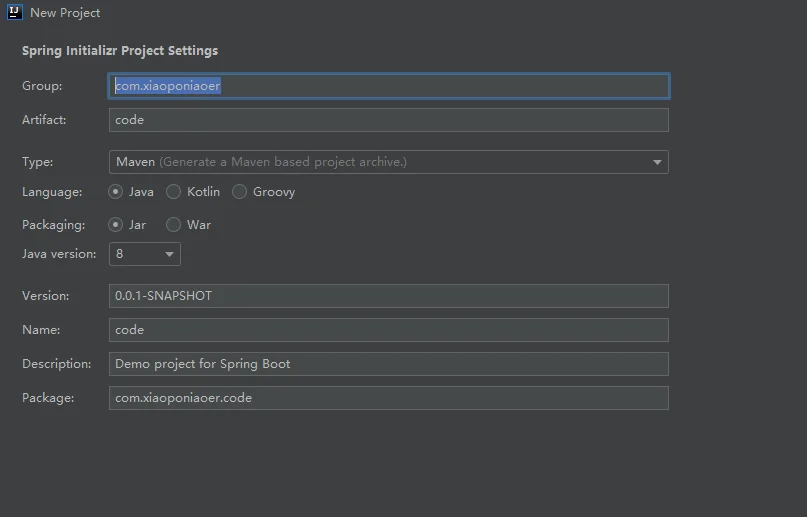
Task: Click the Type: label
Action: click(x=38, y=162)
